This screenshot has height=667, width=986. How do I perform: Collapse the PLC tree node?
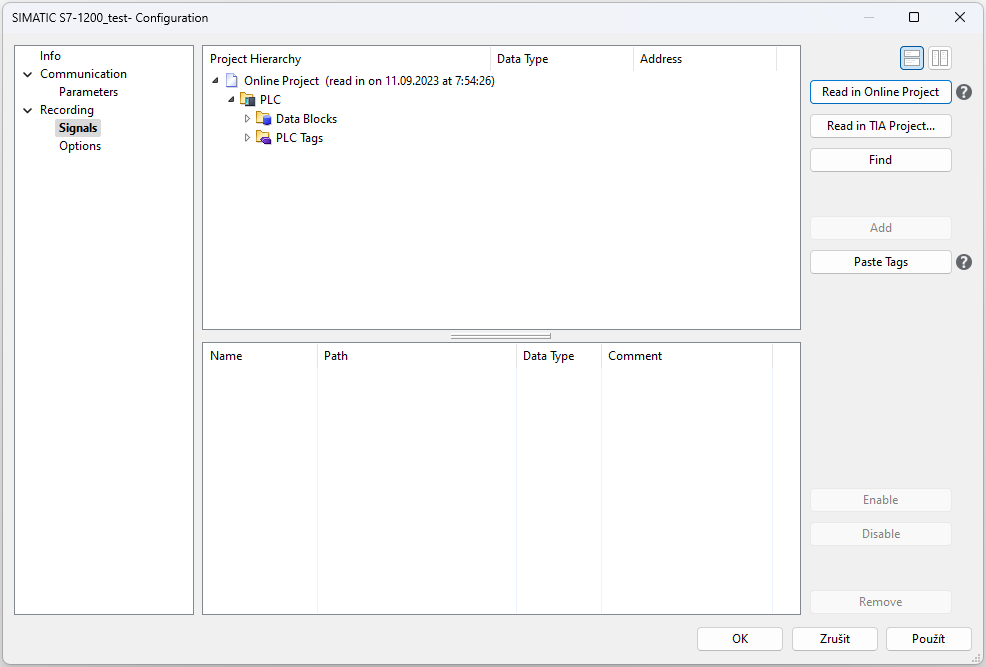tap(231, 99)
